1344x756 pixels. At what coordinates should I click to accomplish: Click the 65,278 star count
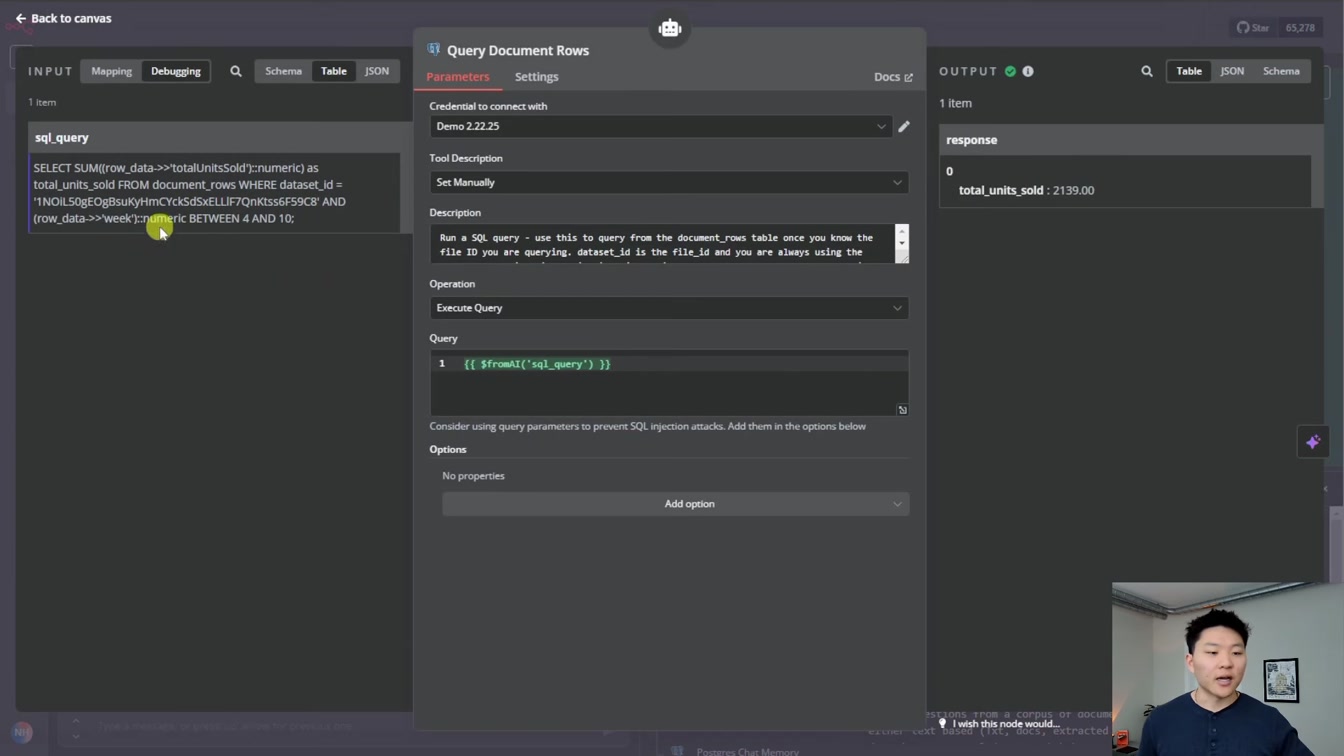click(1300, 28)
